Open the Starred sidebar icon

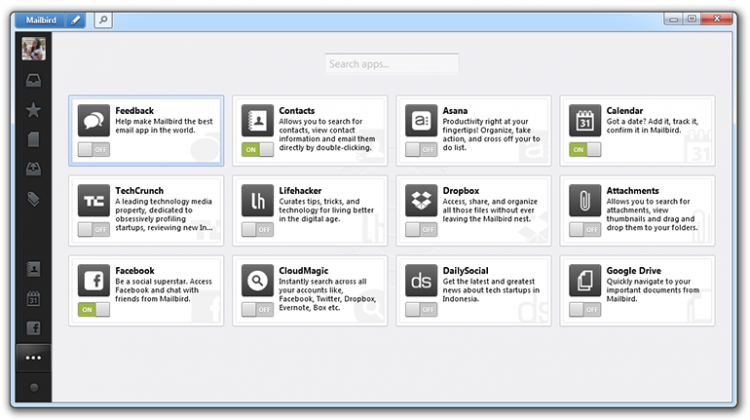click(33, 111)
